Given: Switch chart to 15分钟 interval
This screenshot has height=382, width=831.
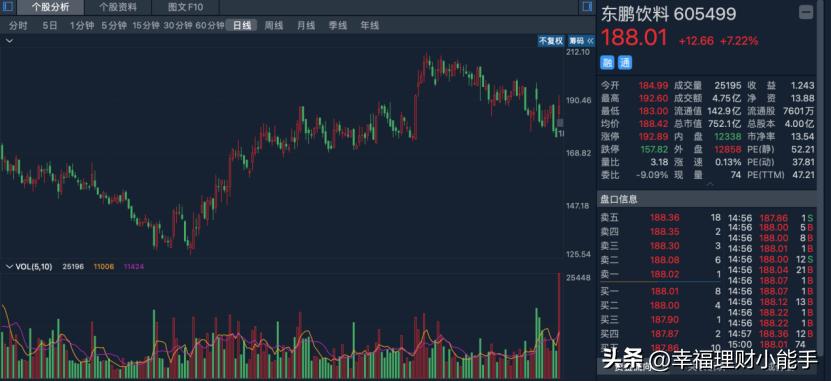Looking at the screenshot, I should point(146,25).
